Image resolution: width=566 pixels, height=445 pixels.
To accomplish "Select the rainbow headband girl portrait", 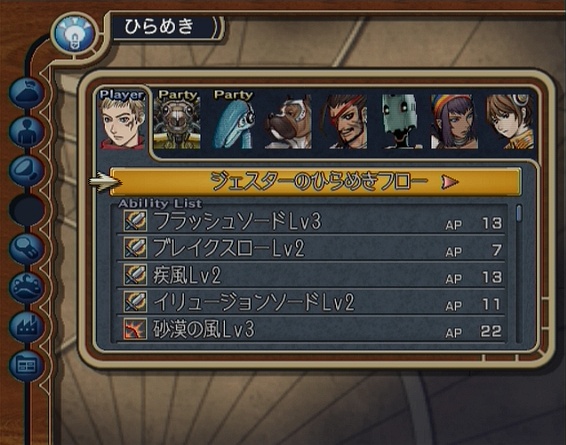I will click(455, 122).
